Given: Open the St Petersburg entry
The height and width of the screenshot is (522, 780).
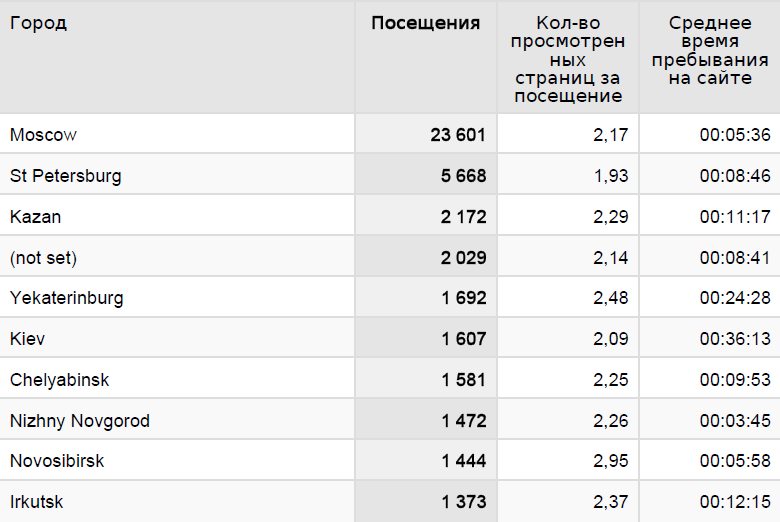Looking at the screenshot, I should (66, 176).
